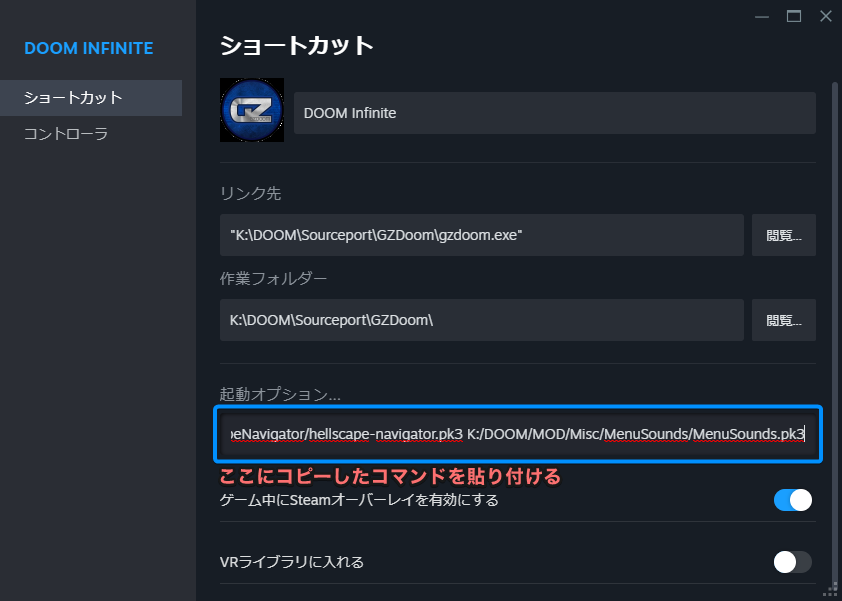This screenshot has height=601, width=842.
Task: Click the リンク先 target path field
Action: pos(482,235)
